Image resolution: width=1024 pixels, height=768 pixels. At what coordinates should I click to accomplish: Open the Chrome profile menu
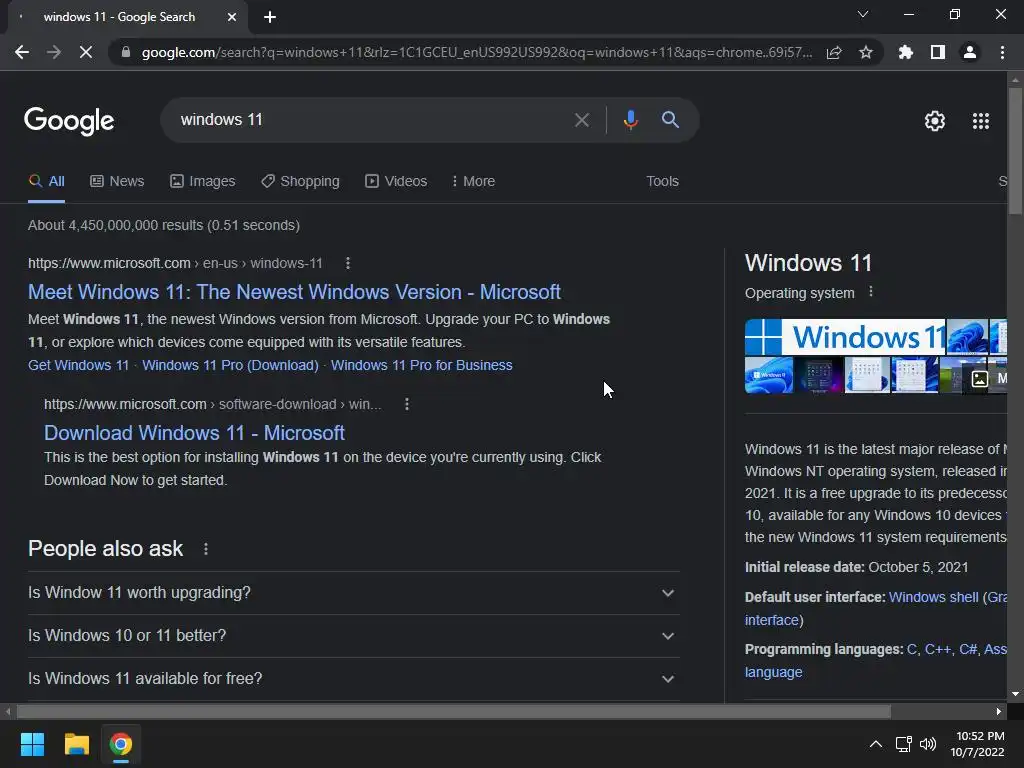point(970,52)
